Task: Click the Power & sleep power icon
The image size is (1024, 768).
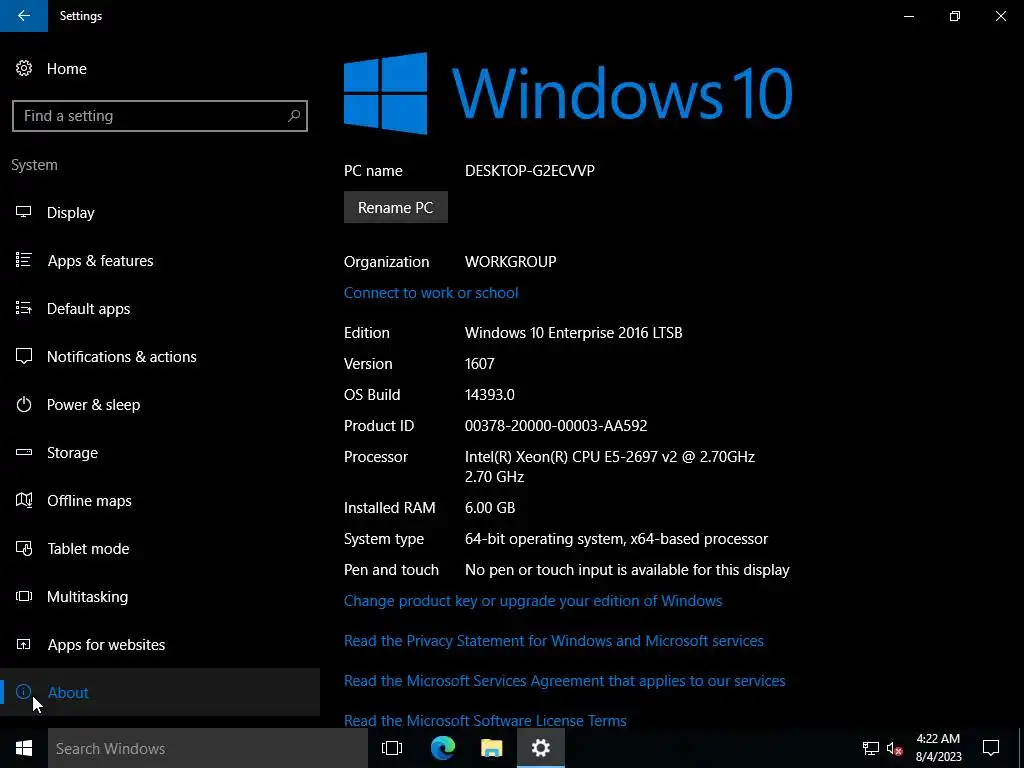Action: tap(24, 404)
